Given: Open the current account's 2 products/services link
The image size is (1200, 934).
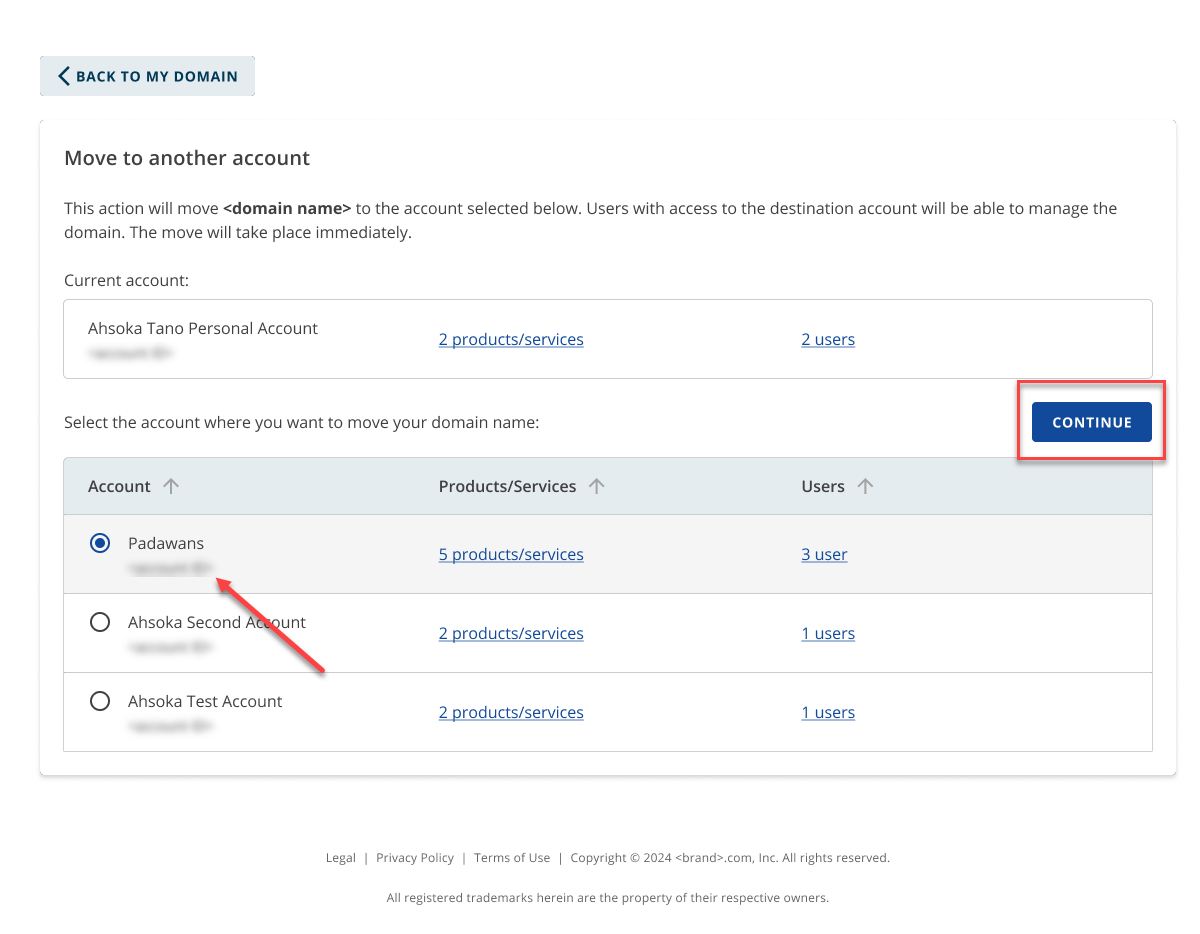Looking at the screenshot, I should pos(511,339).
